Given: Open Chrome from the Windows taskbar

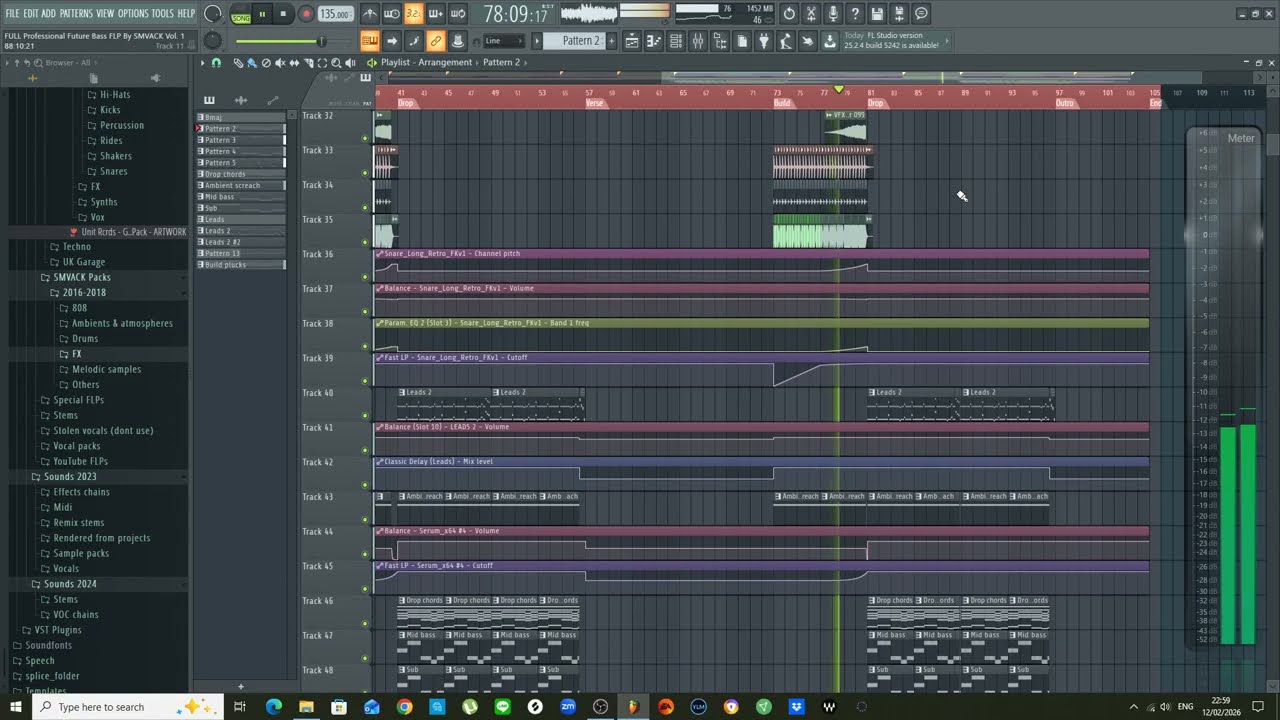Looking at the screenshot, I should pyautogui.click(x=404, y=707).
